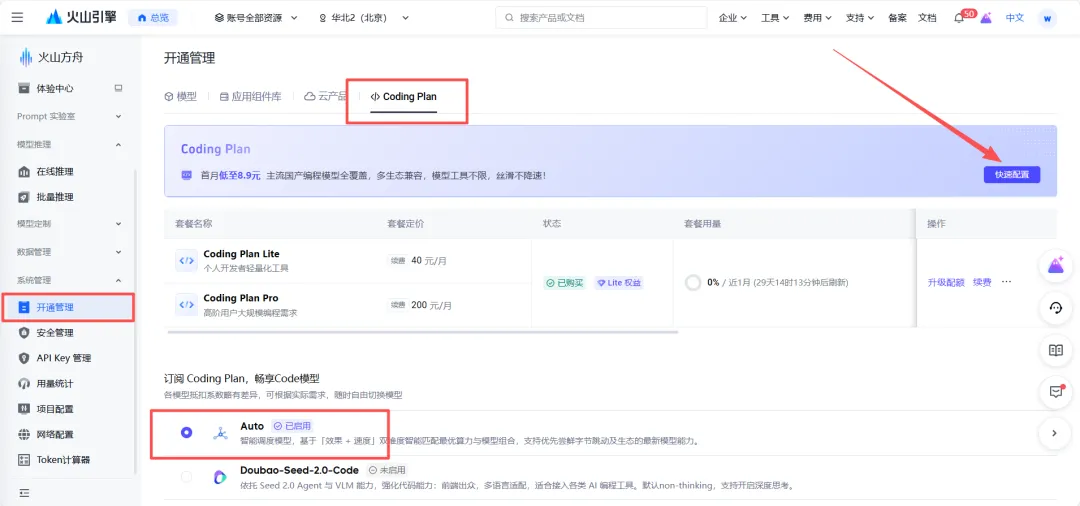
Task: Click the 备案 header menu item
Action: 897,18
